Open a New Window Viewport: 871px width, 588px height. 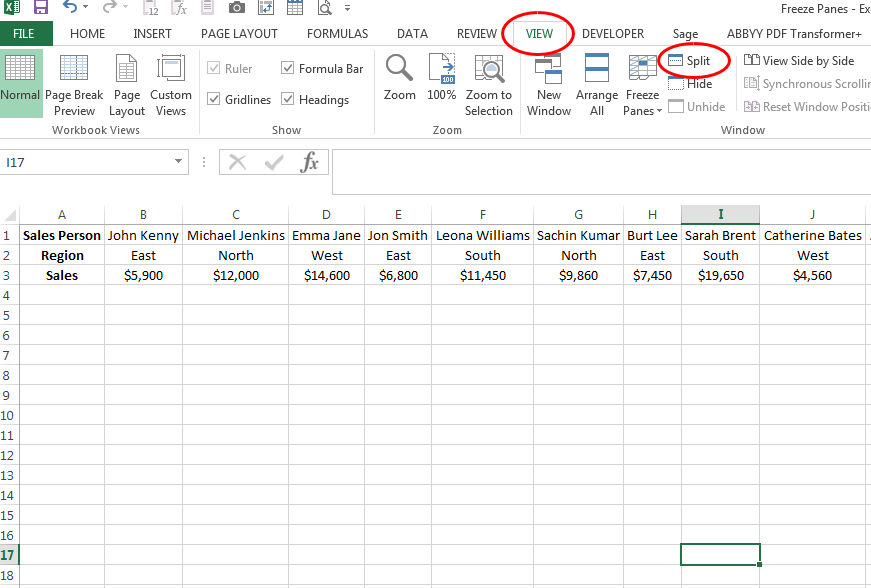pos(549,85)
